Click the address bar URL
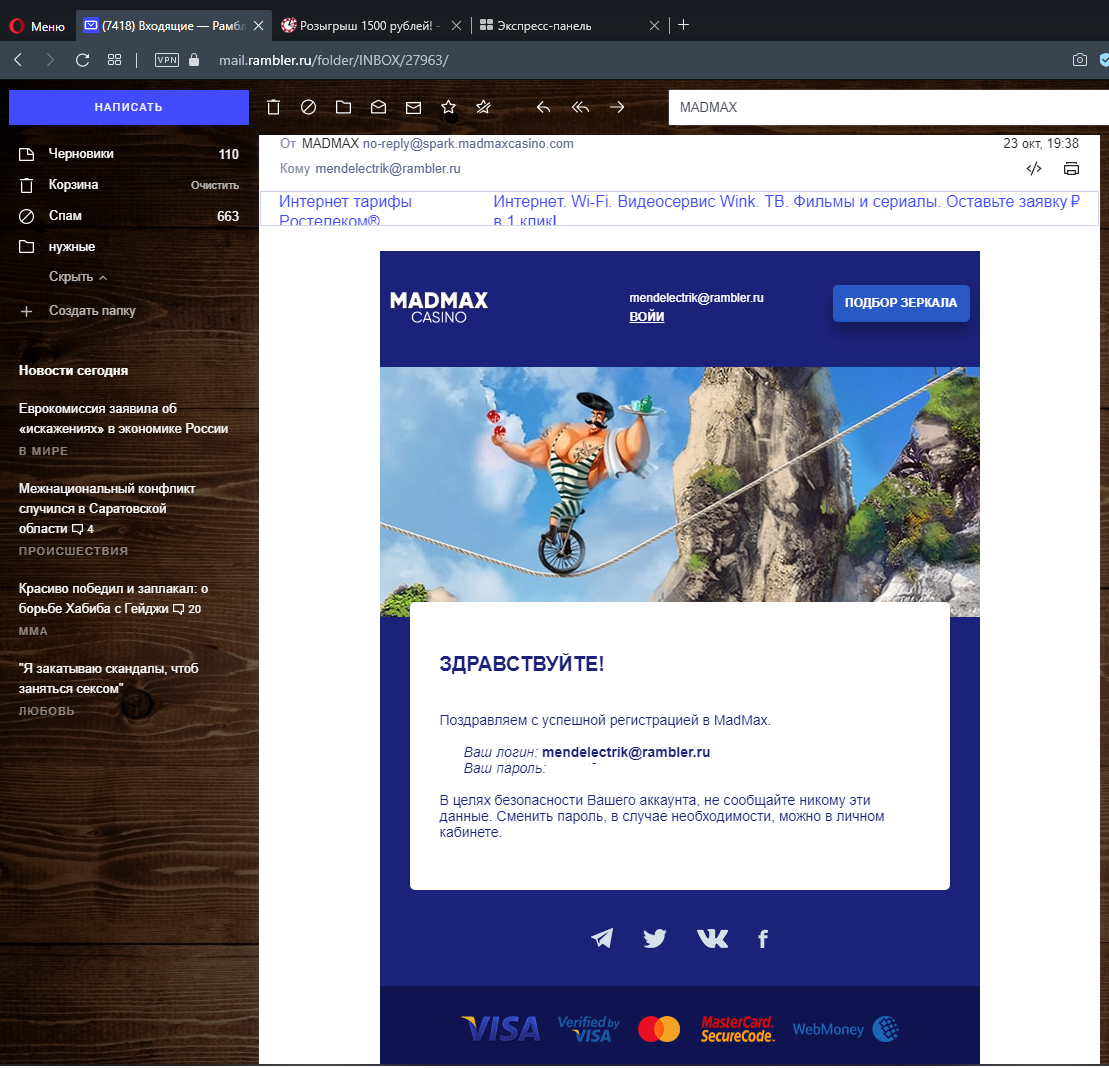Image resolution: width=1109 pixels, height=1068 pixels. tap(334, 60)
